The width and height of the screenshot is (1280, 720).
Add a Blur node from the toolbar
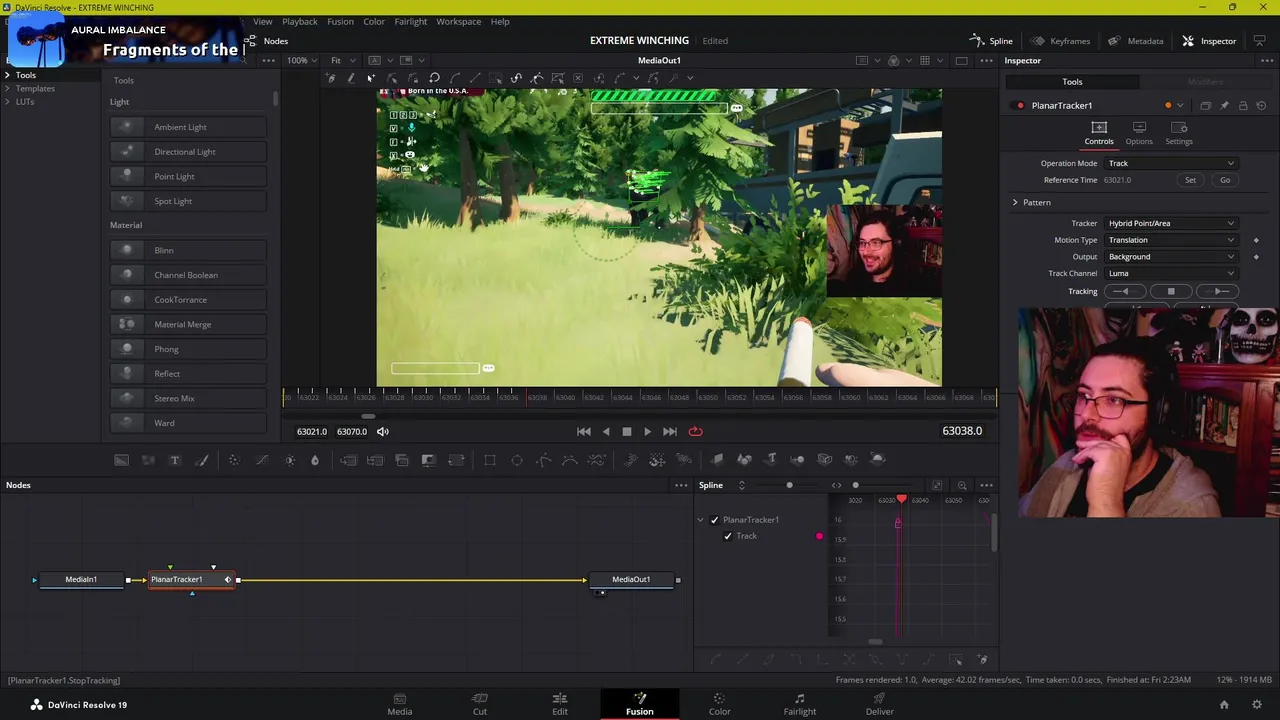[x=315, y=460]
